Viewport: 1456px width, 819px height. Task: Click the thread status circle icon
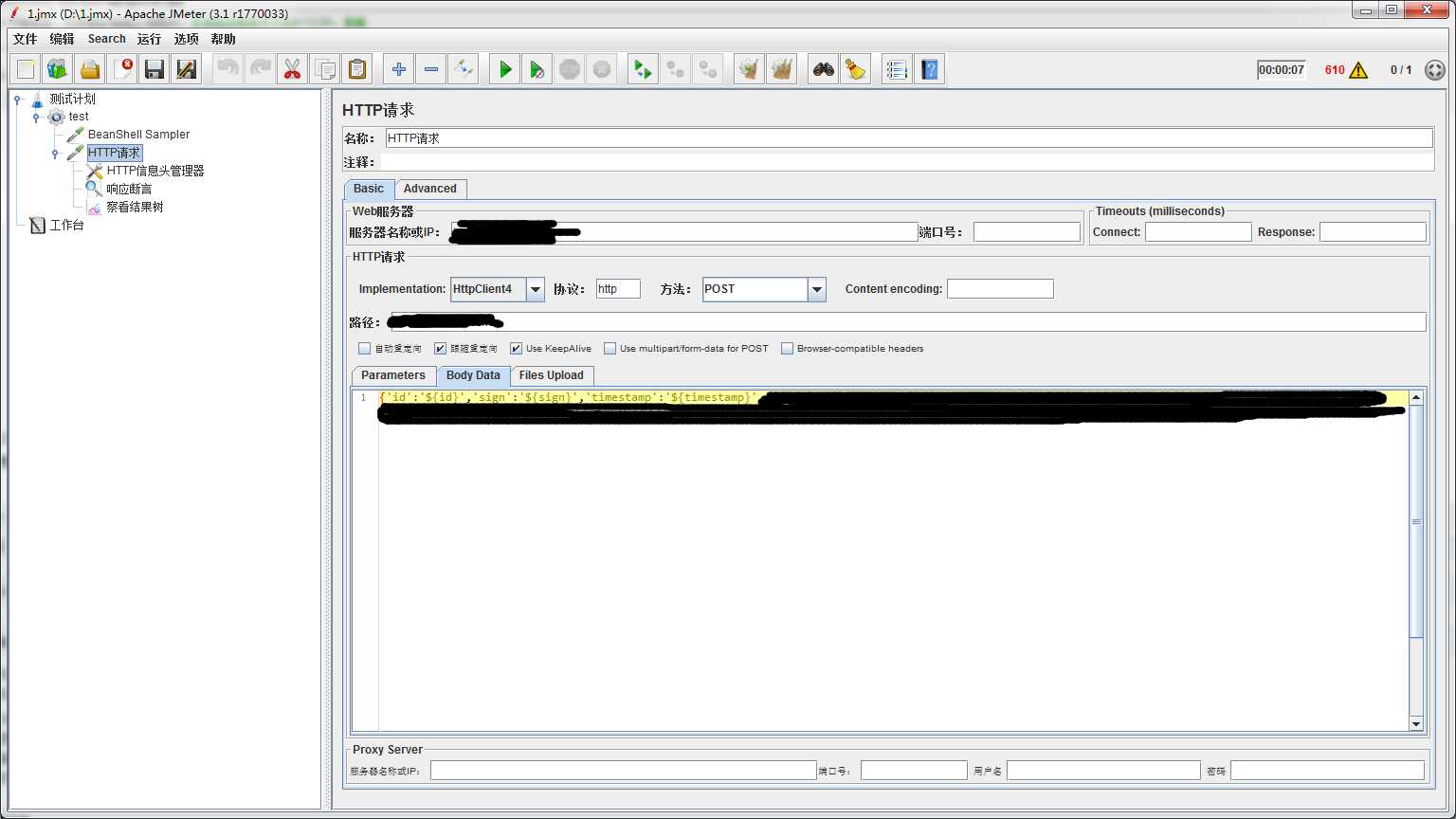click(1435, 70)
